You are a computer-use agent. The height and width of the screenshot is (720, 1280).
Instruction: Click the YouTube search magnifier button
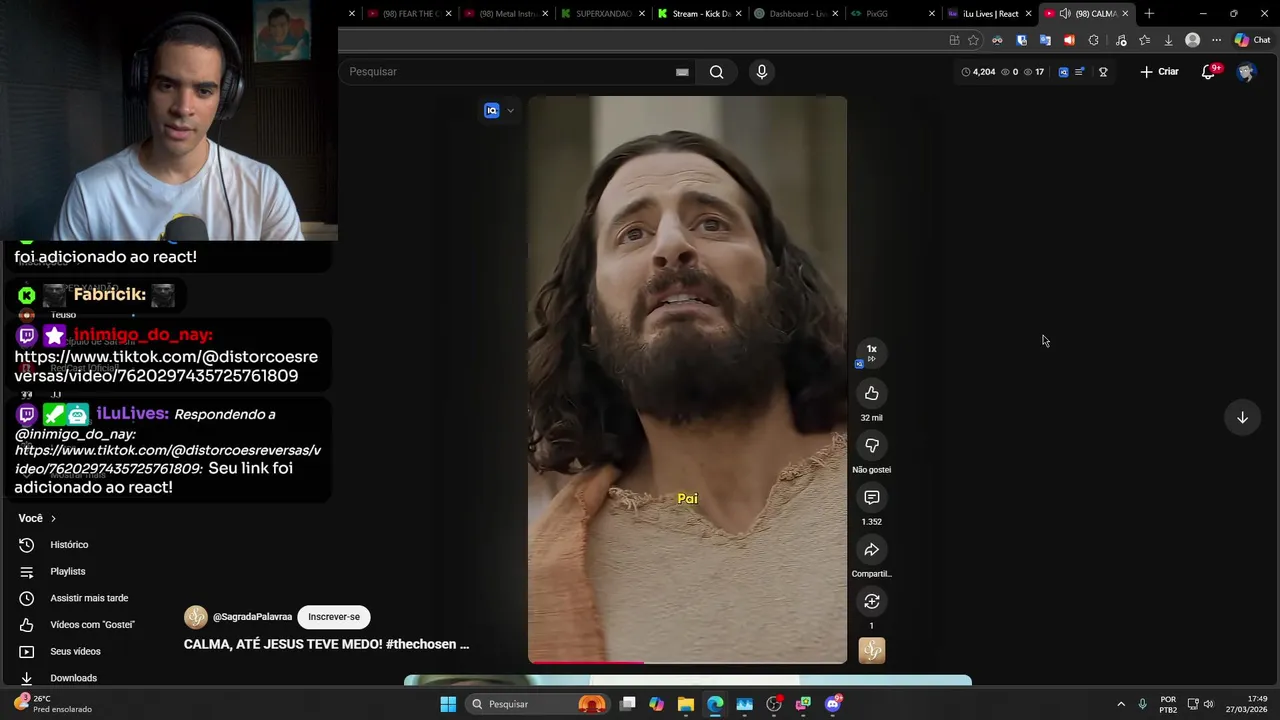[x=716, y=72]
